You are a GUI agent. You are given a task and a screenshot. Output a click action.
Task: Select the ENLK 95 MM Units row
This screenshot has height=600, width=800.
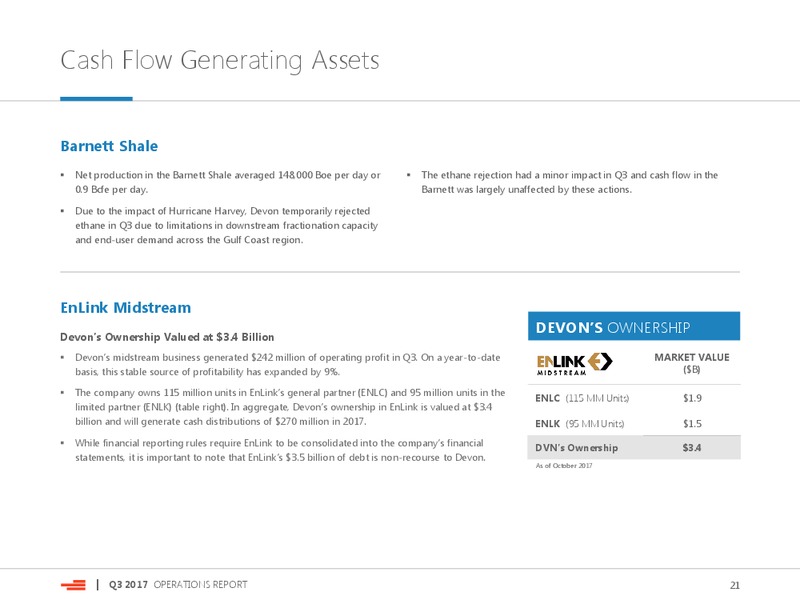click(x=634, y=423)
